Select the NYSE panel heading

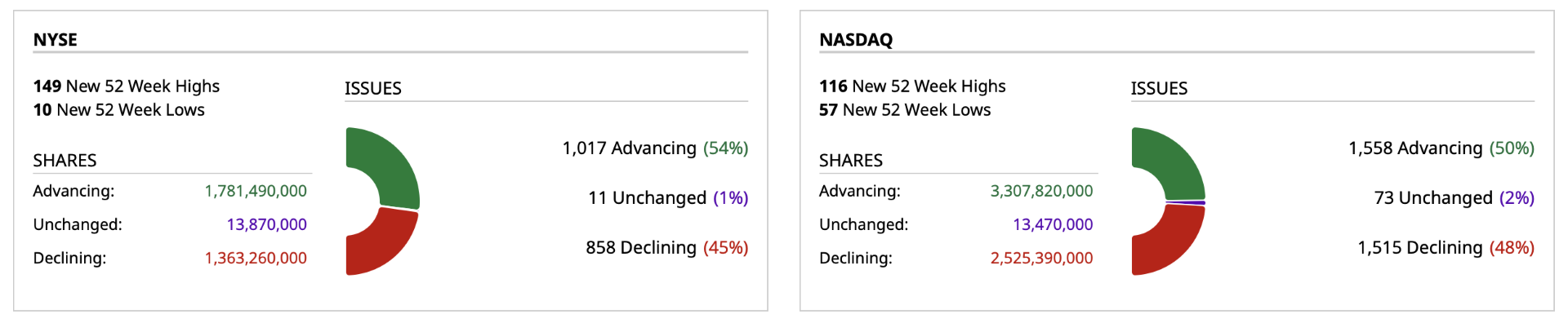56,40
